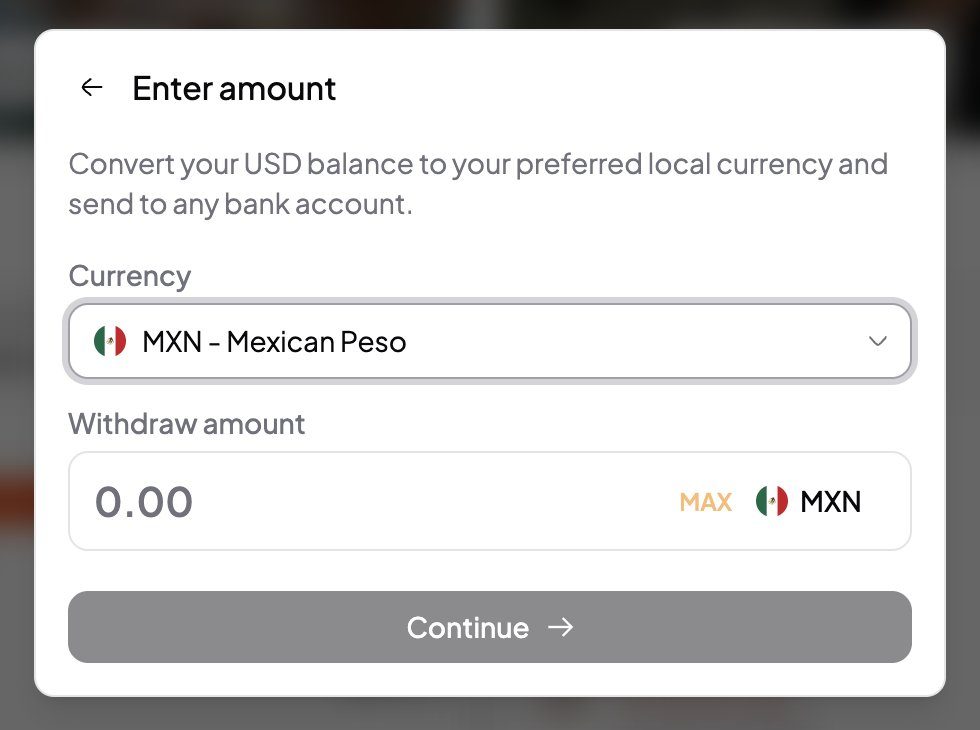Viewport: 980px width, 730px height.
Task: Click the "MXN - Mexican Peso" text
Action: [x=274, y=342]
